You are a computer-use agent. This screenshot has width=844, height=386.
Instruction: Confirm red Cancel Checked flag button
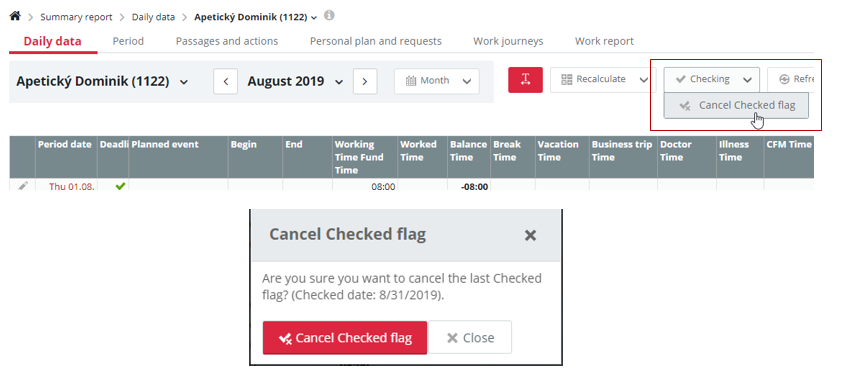click(345, 338)
